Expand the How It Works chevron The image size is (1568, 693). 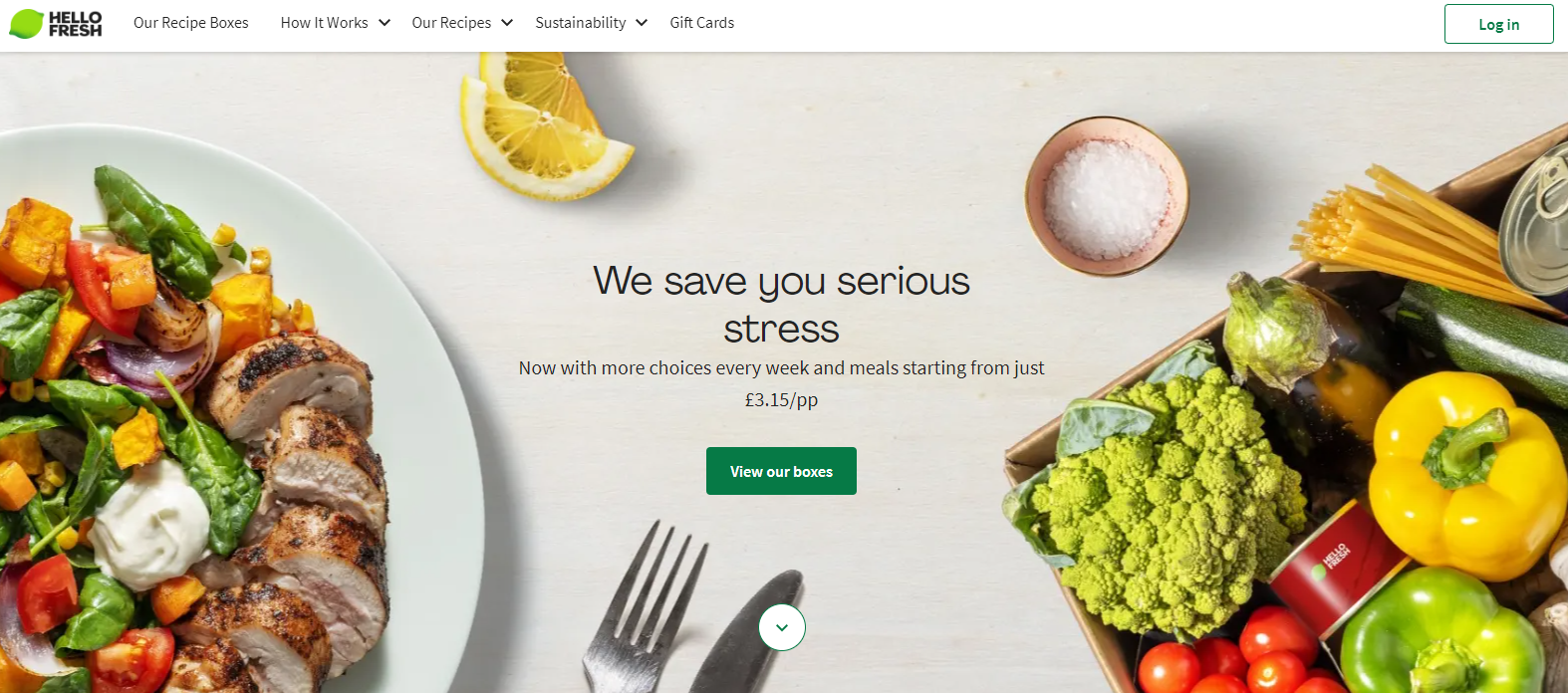385,23
